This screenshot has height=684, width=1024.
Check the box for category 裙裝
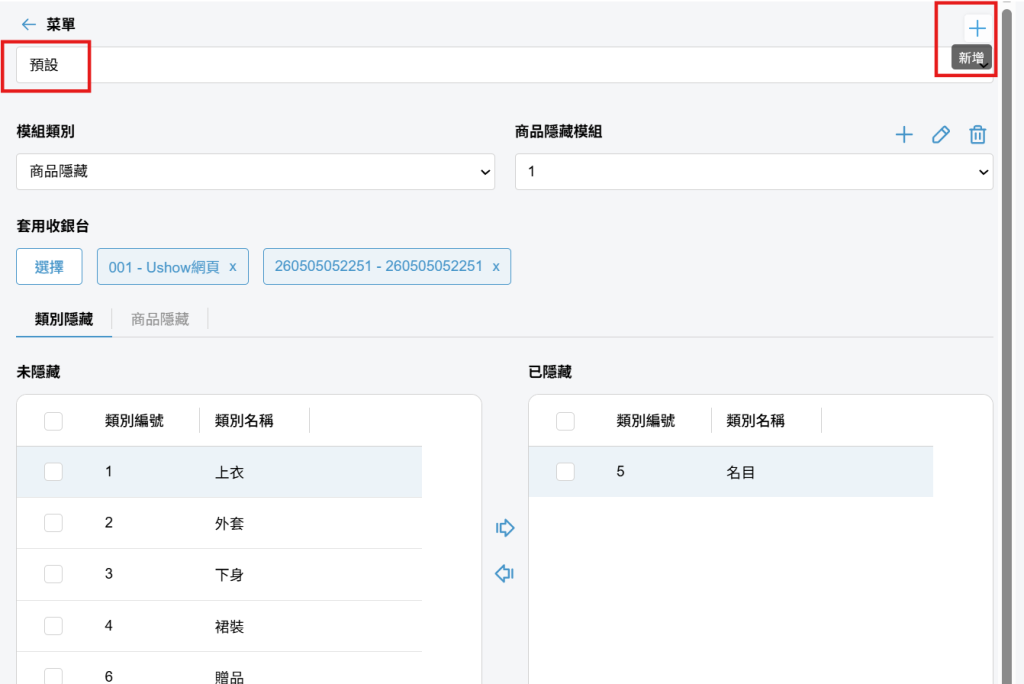(x=54, y=626)
